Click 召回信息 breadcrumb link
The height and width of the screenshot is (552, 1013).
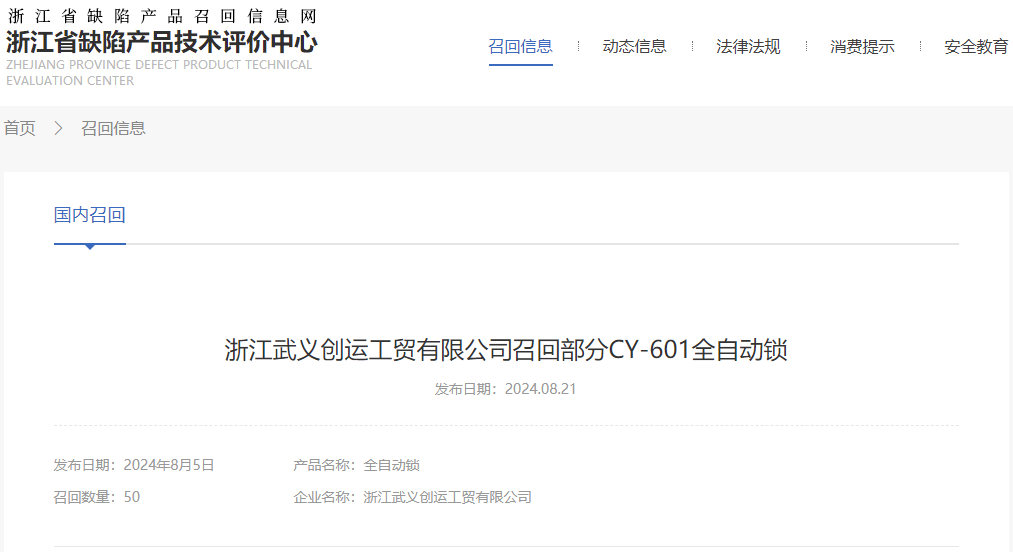113,128
